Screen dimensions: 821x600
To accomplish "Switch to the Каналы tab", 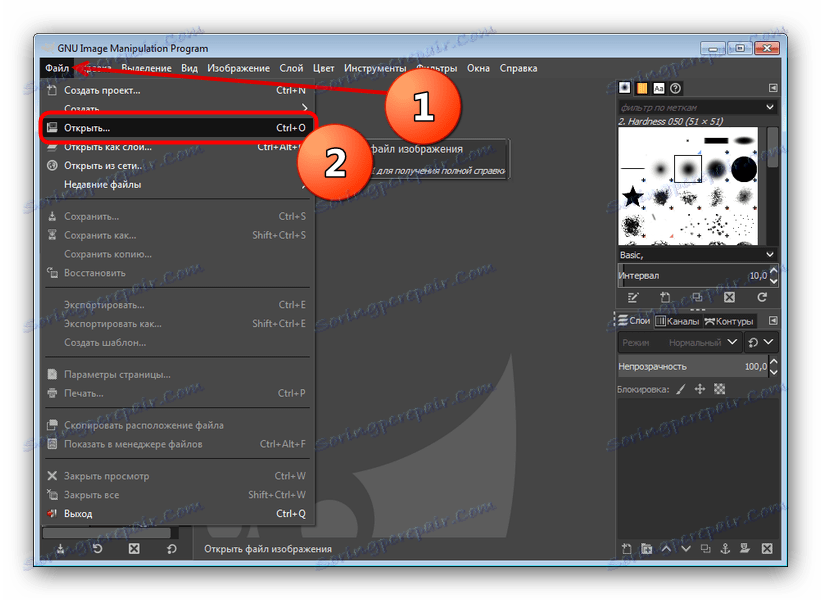I will [677, 321].
